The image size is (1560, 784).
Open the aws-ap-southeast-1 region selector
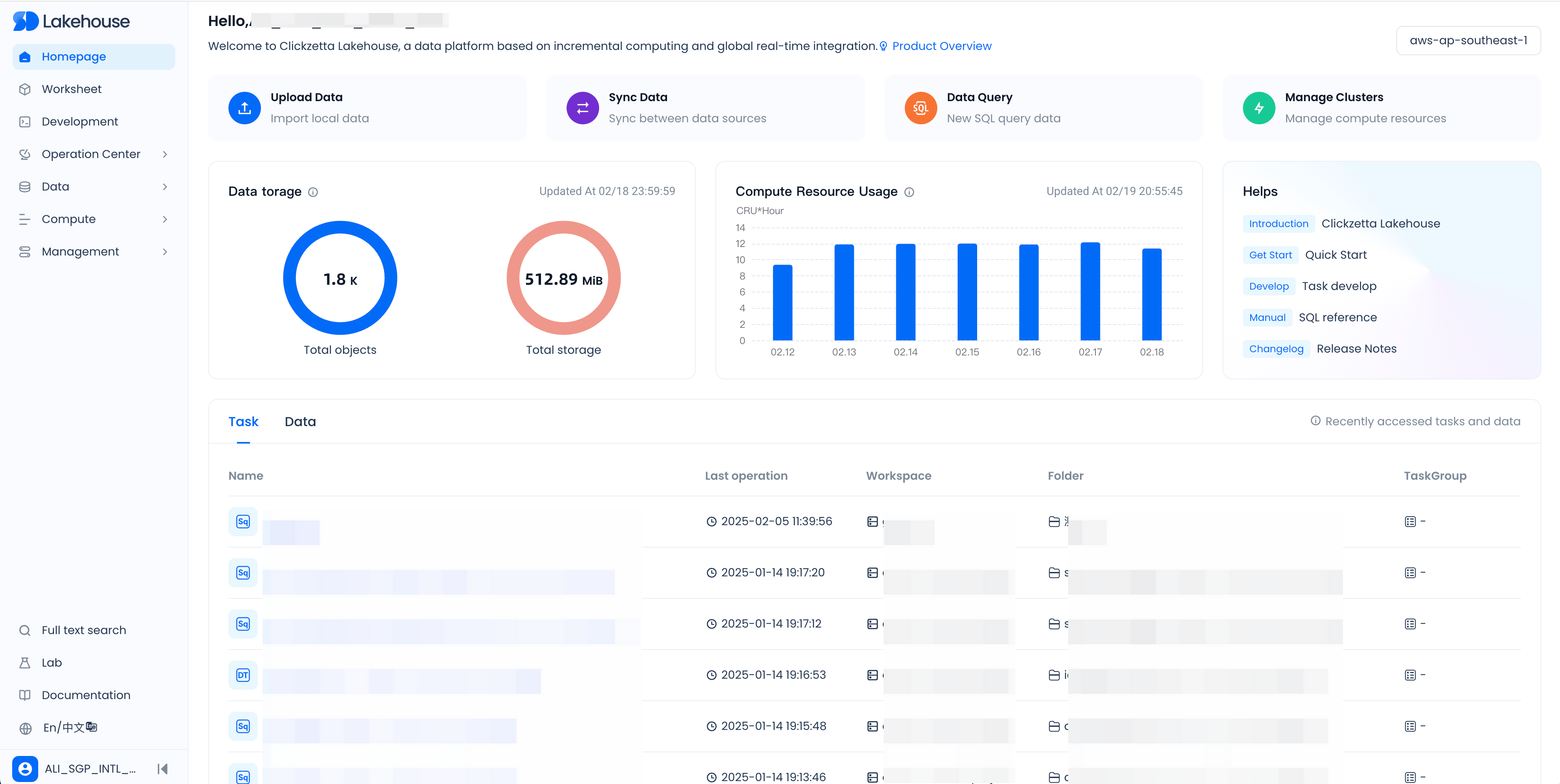coord(1468,41)
